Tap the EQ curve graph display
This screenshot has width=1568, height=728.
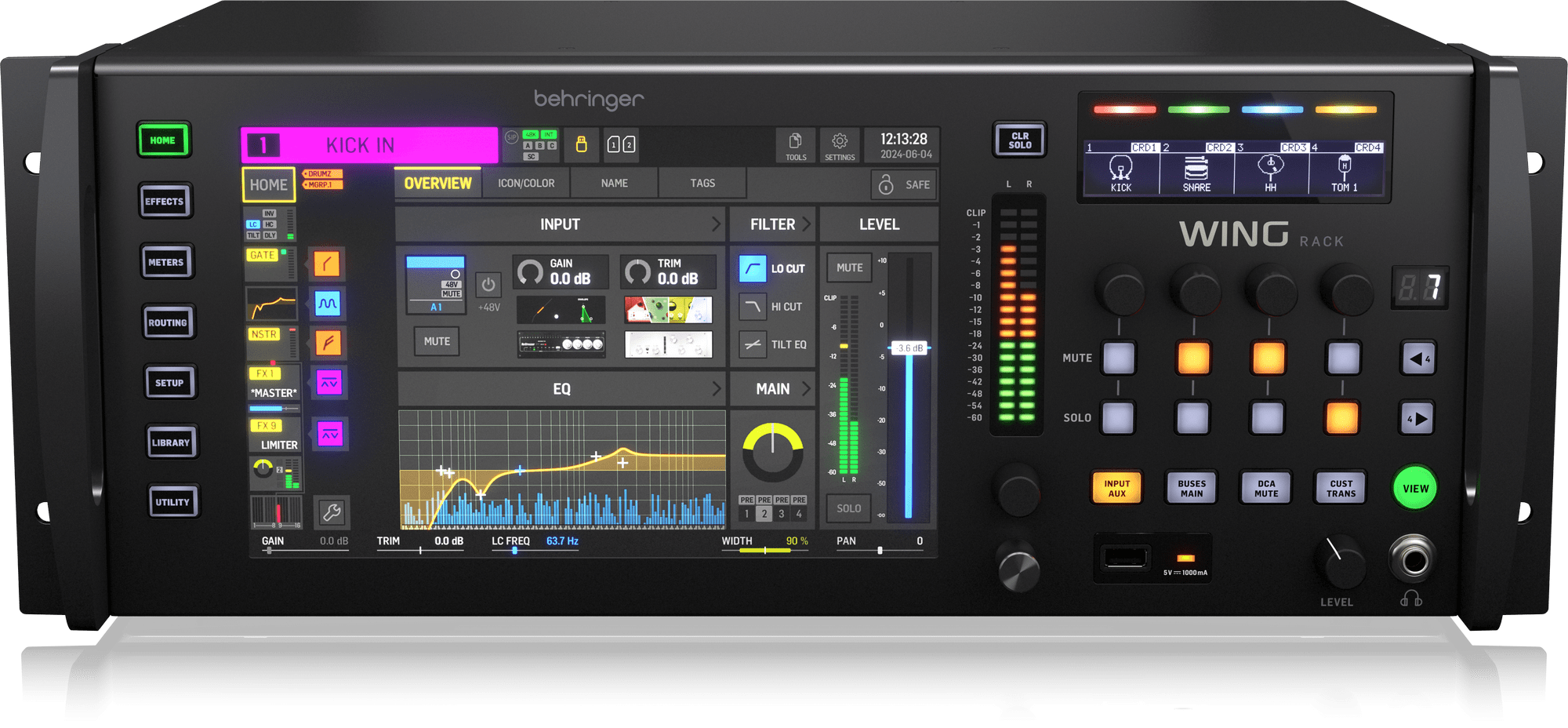click(561, 468)
